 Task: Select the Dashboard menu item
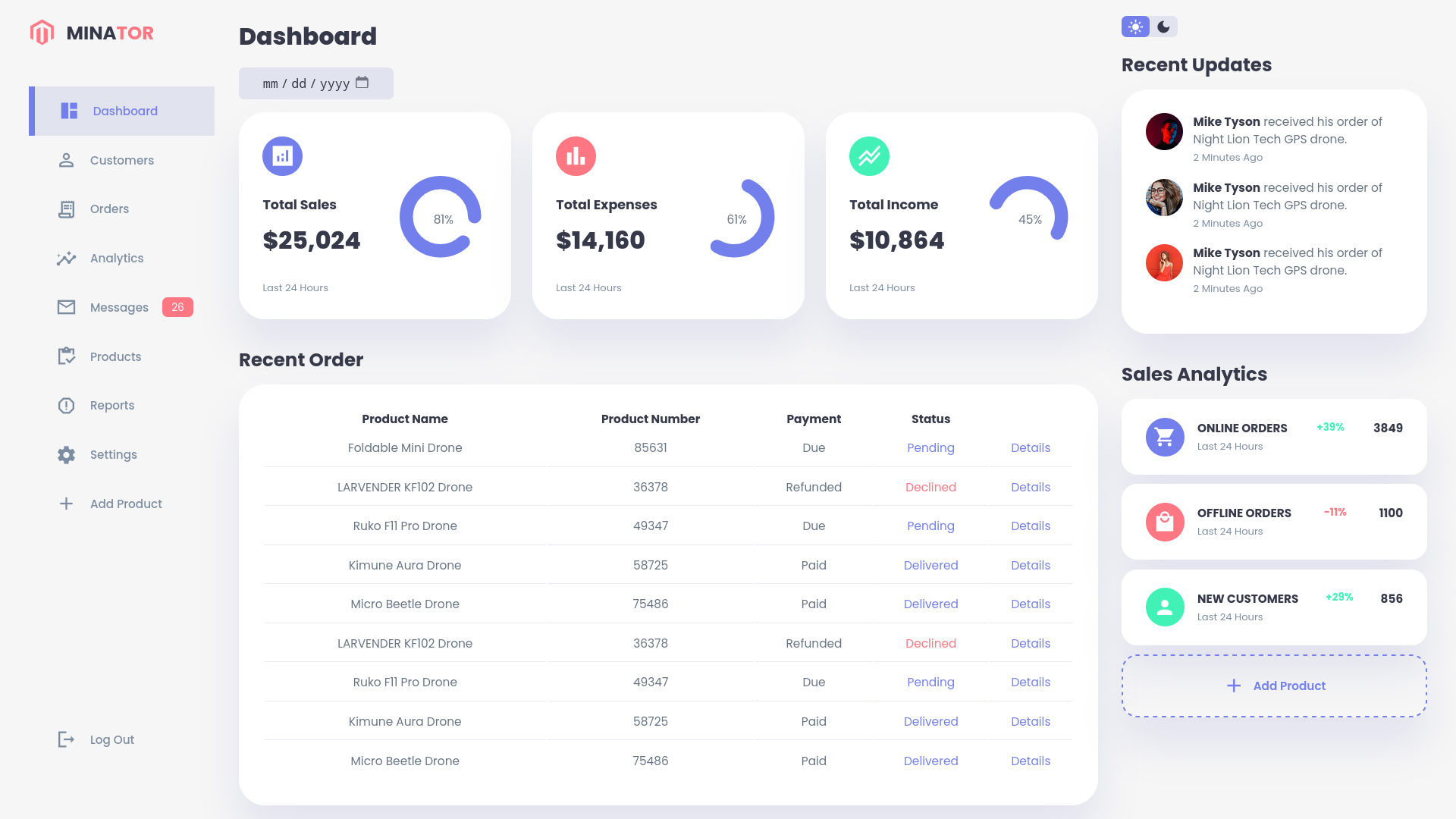click(122, 111)
